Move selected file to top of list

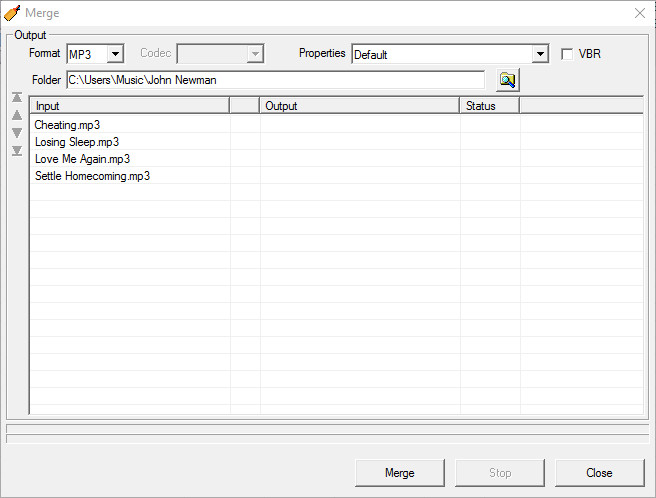point(17,97)
